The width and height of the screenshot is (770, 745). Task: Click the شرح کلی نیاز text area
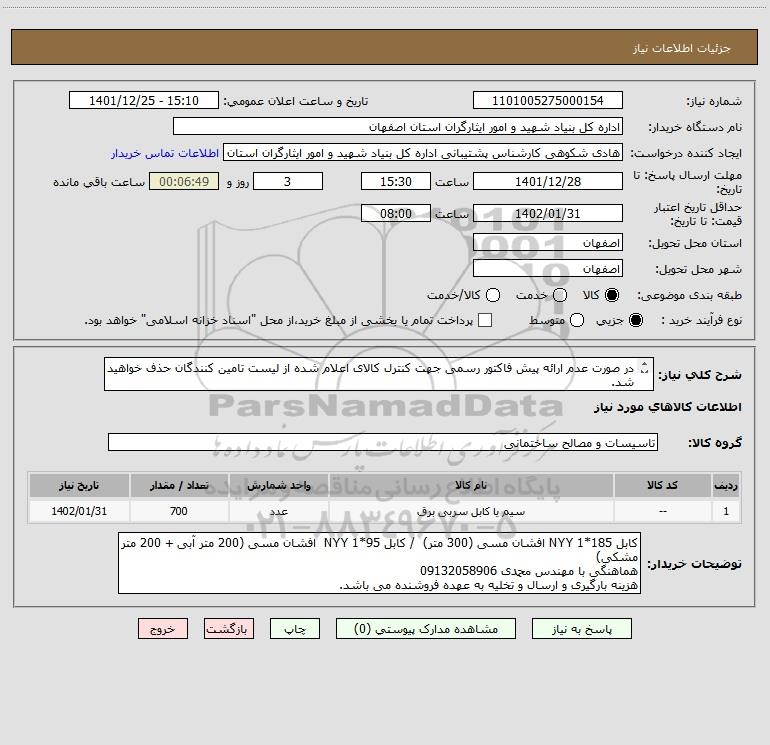pos(379,374)
